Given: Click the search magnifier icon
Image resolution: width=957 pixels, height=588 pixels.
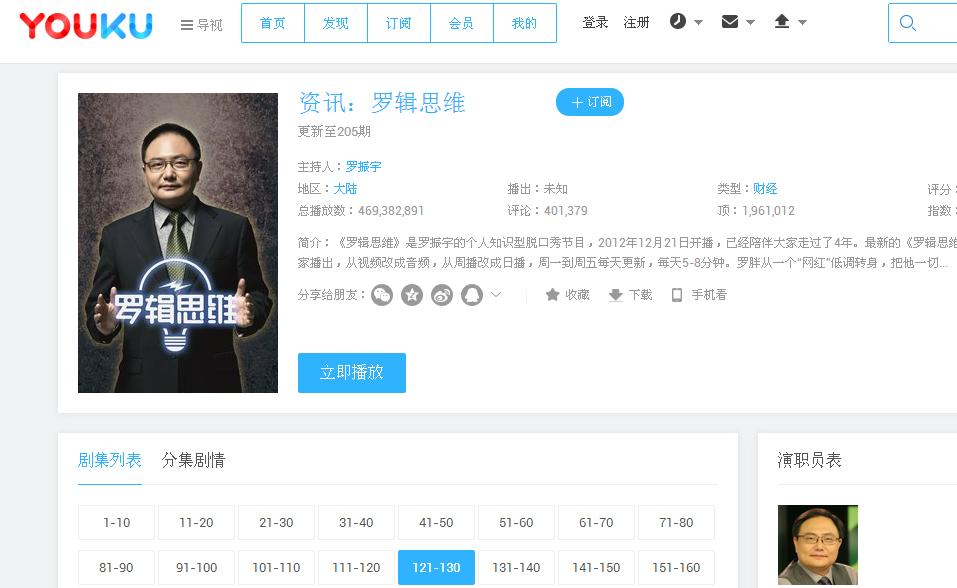Looking at the screenshot, I should (x=908, y=23).
